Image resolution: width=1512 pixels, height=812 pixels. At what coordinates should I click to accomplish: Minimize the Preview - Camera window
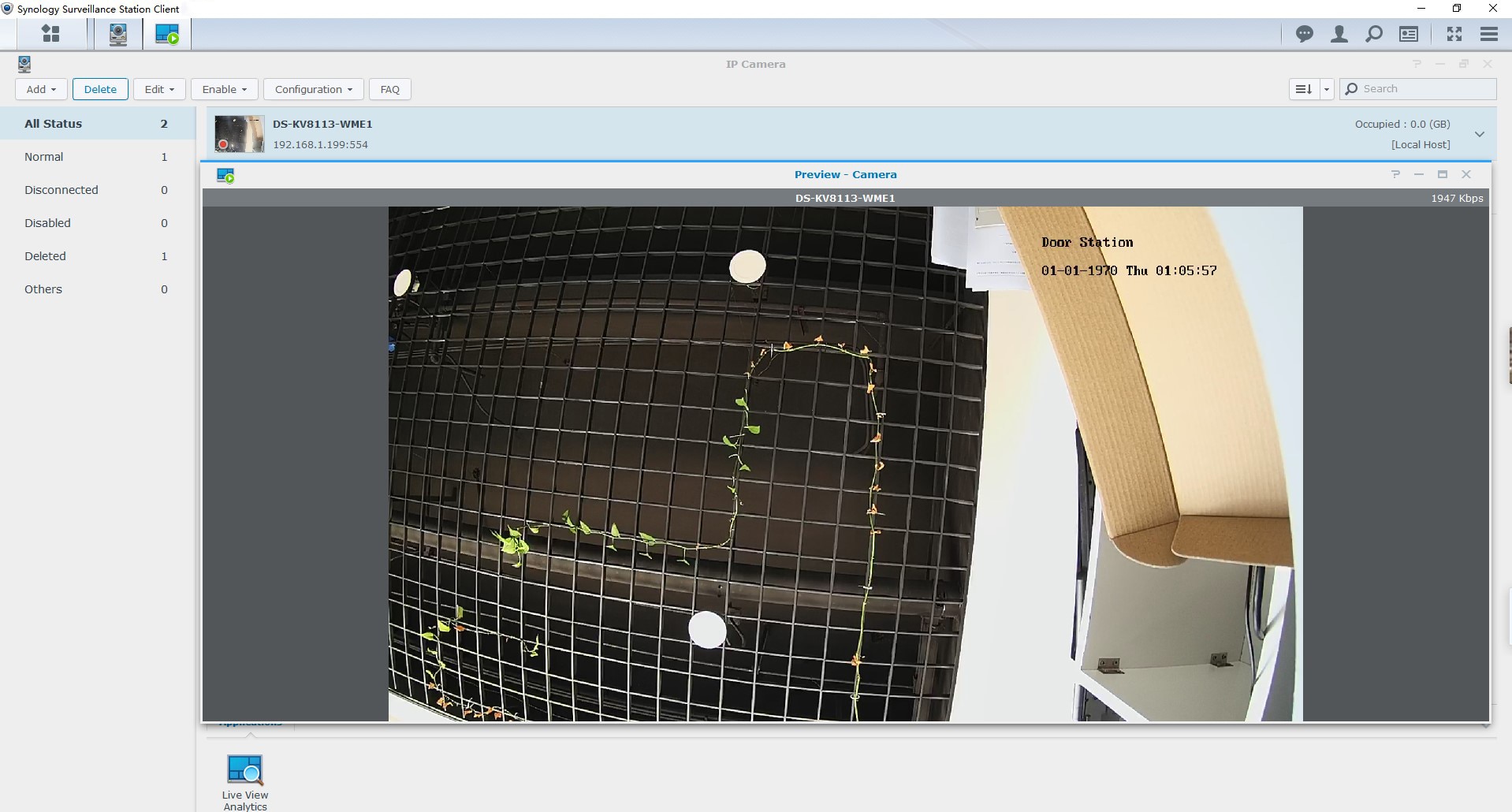[x=1419, y=174]
